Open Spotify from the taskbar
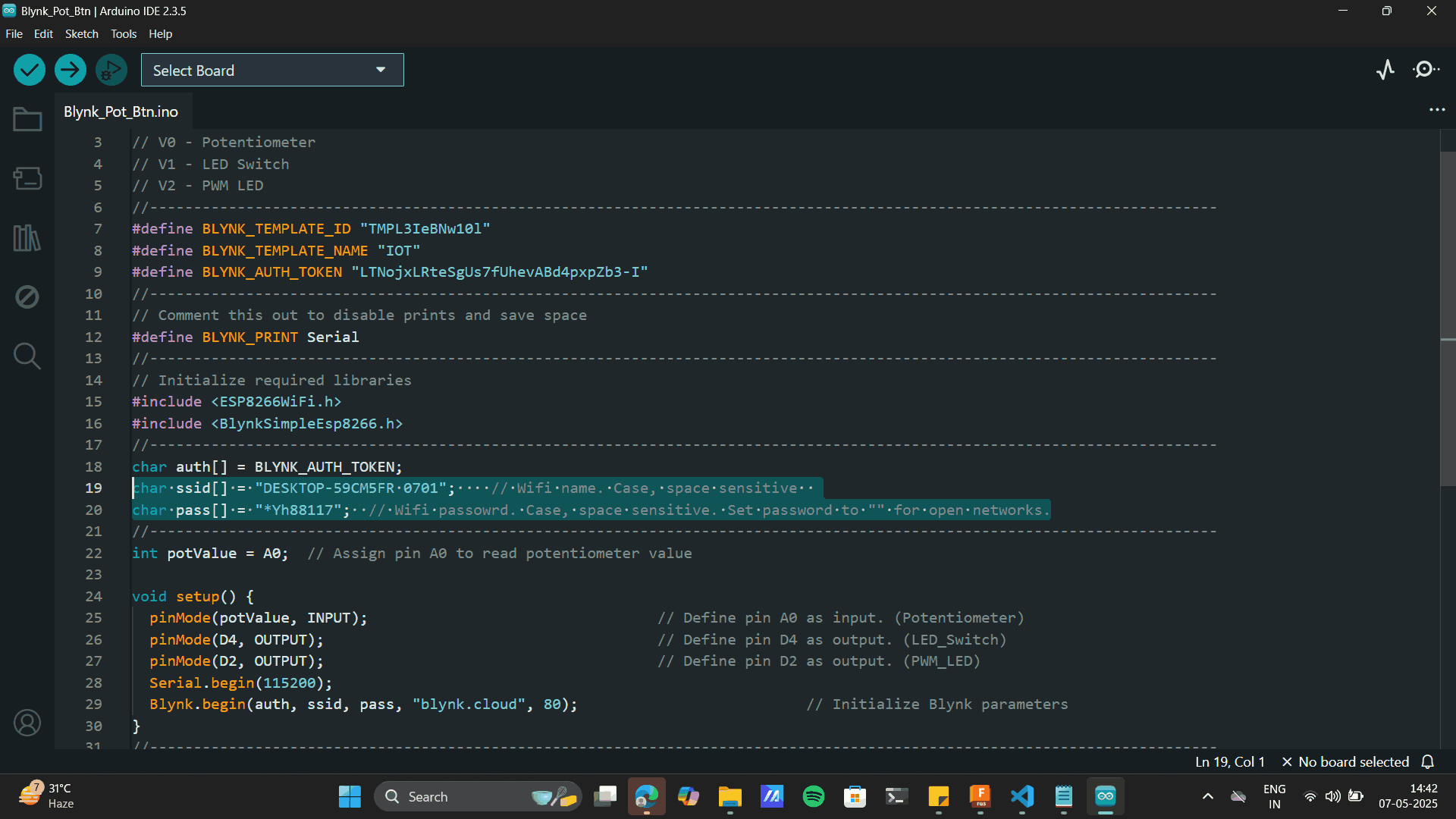Image resolution: width=1456 pixels, height=819 pixels. click(814, 796)
